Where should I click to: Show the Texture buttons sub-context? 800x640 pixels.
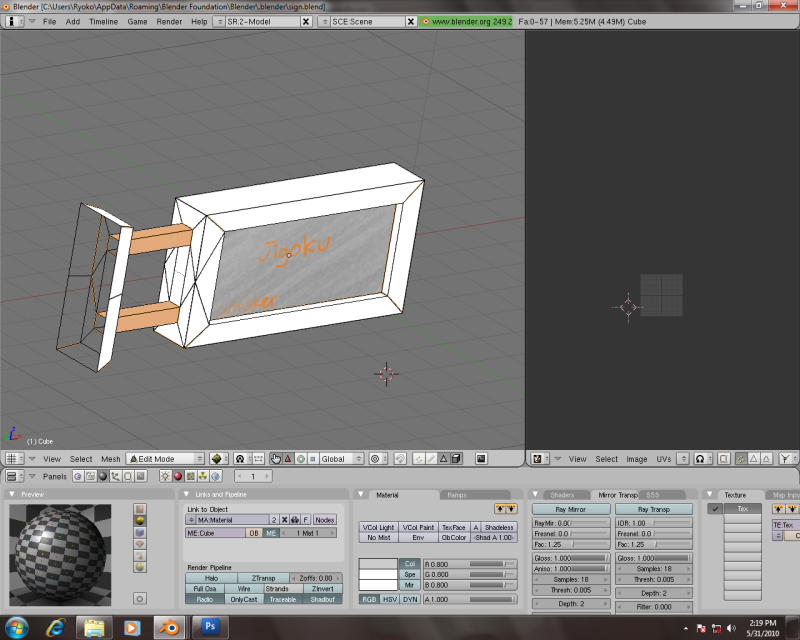[190, 476]
